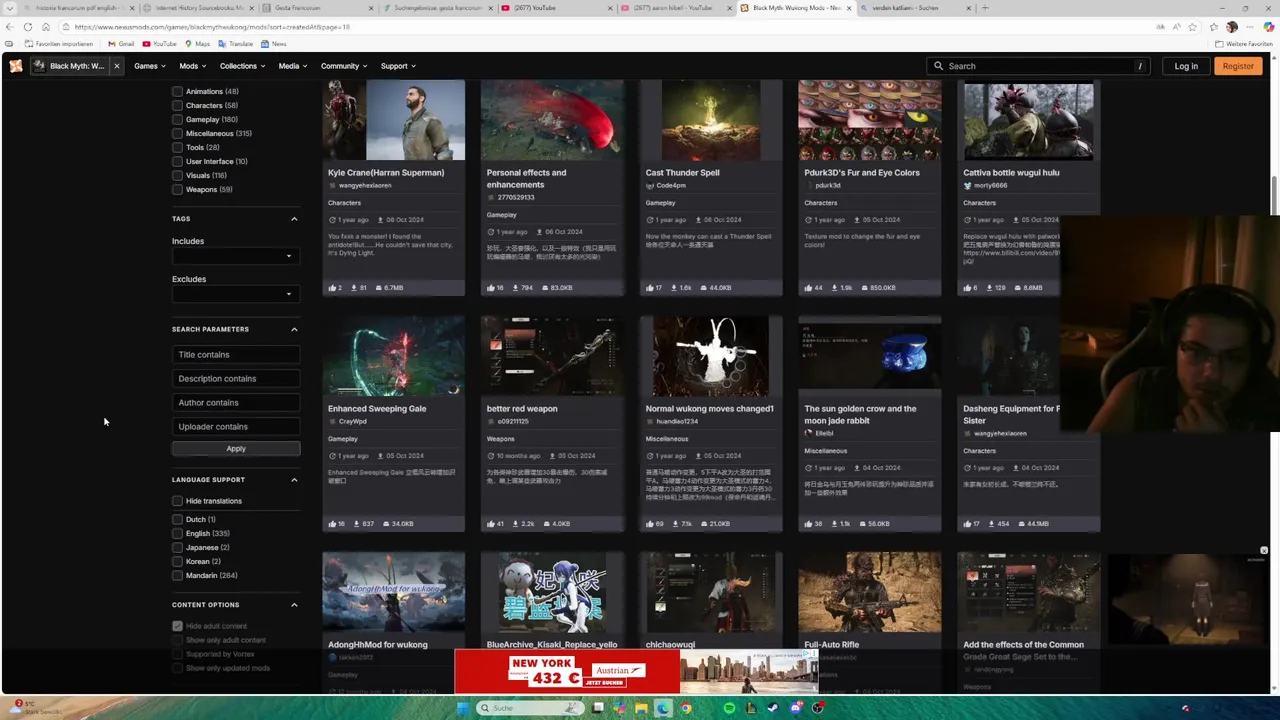The image size is (1280, 720).
Task: Tick the Weapons category checkbox
Action: (x=177, y=189)
